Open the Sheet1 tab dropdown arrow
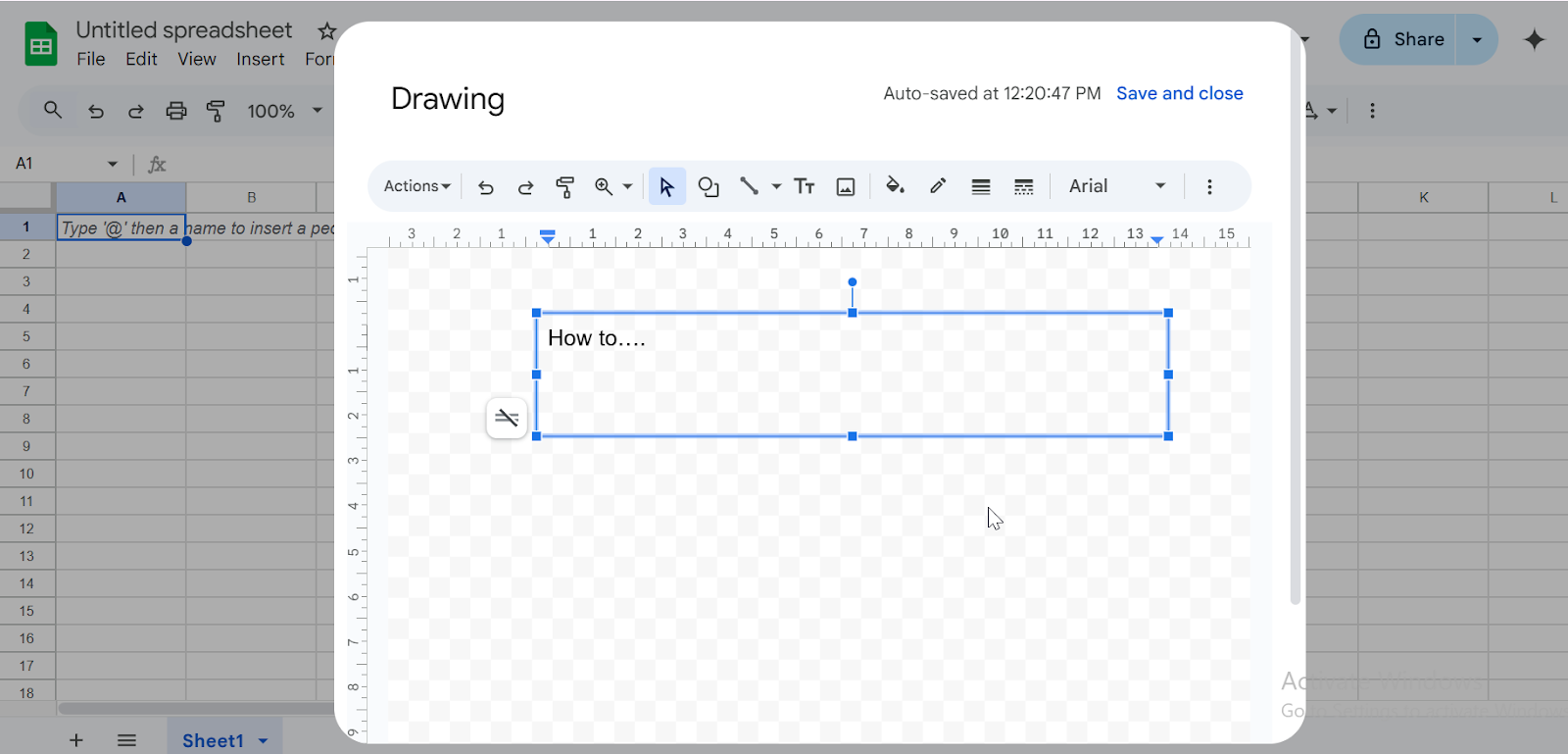Screen dimensions: 1568x754 (263, 741)
